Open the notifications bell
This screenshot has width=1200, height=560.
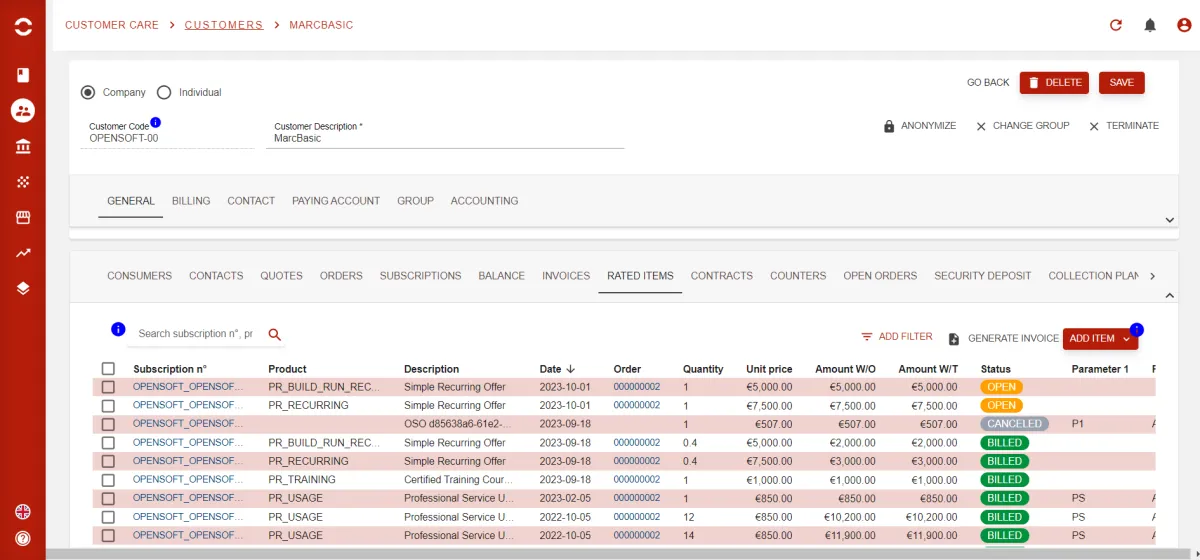coord(1150,25)
